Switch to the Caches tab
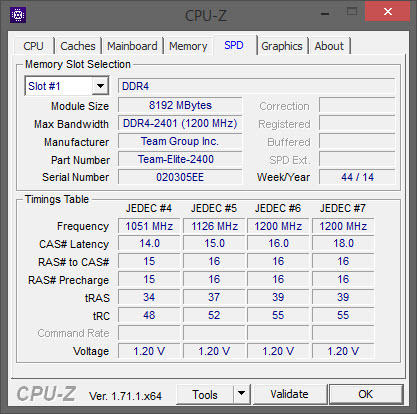Viewport: 417px width, 414px height. (x=78, y=46)
